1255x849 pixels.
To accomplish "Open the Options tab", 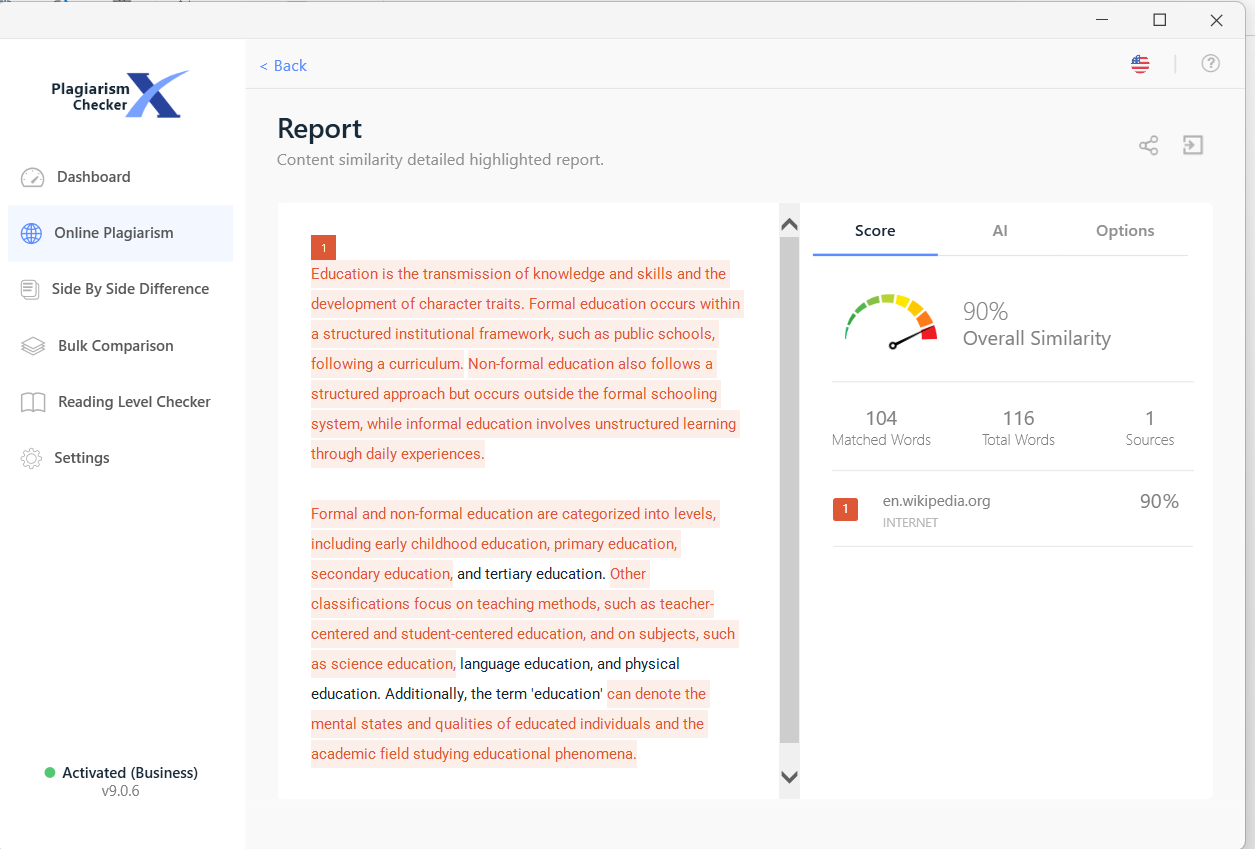I will [1124, 231].
